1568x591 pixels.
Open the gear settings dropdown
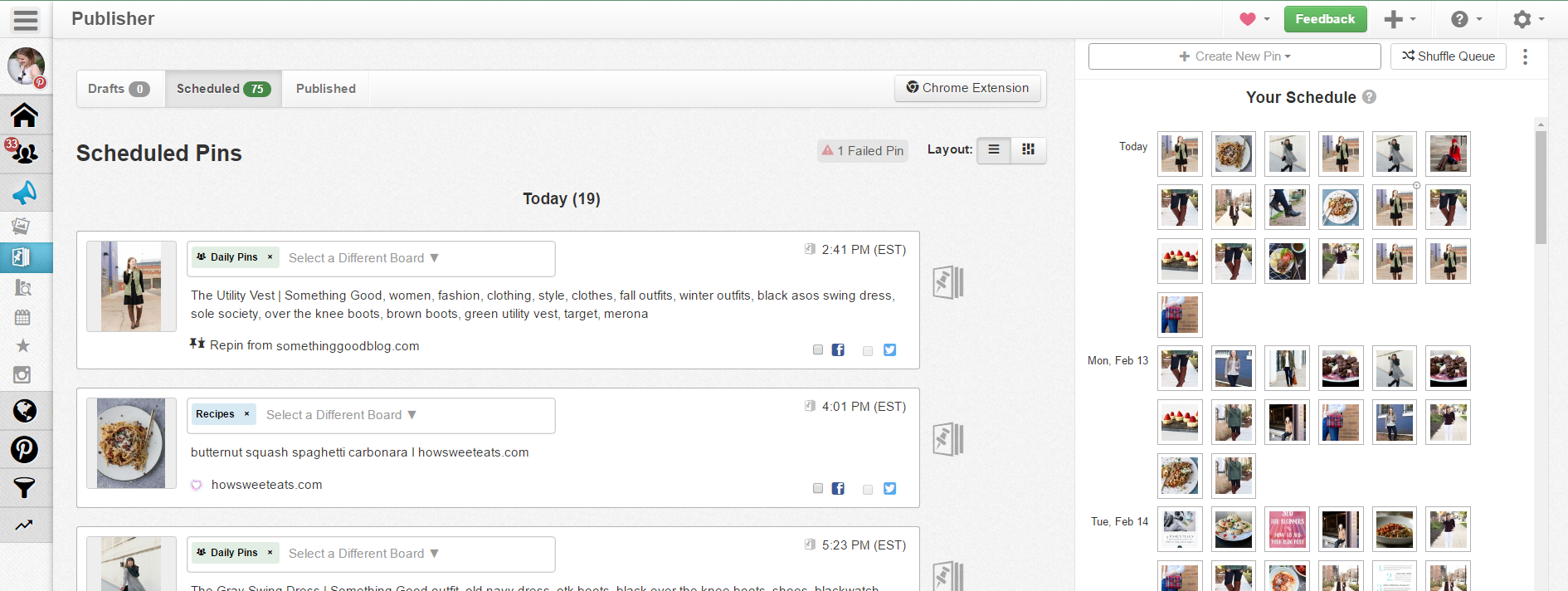tap(1528, 19)
